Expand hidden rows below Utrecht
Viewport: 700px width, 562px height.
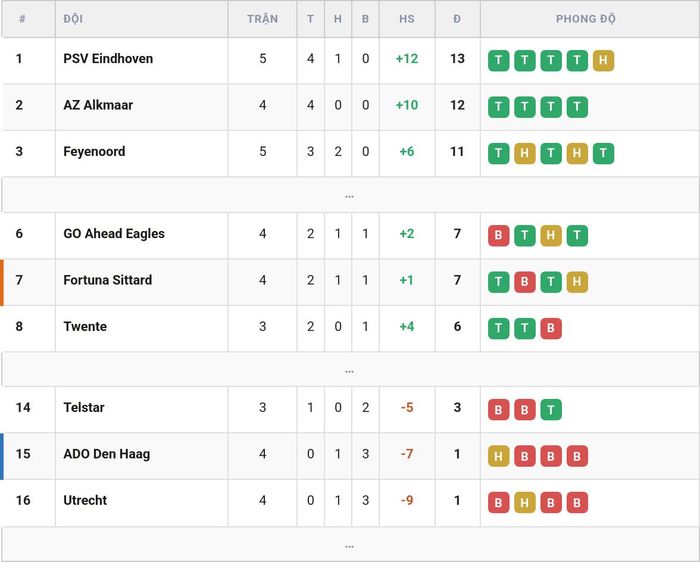pos(350,545)
